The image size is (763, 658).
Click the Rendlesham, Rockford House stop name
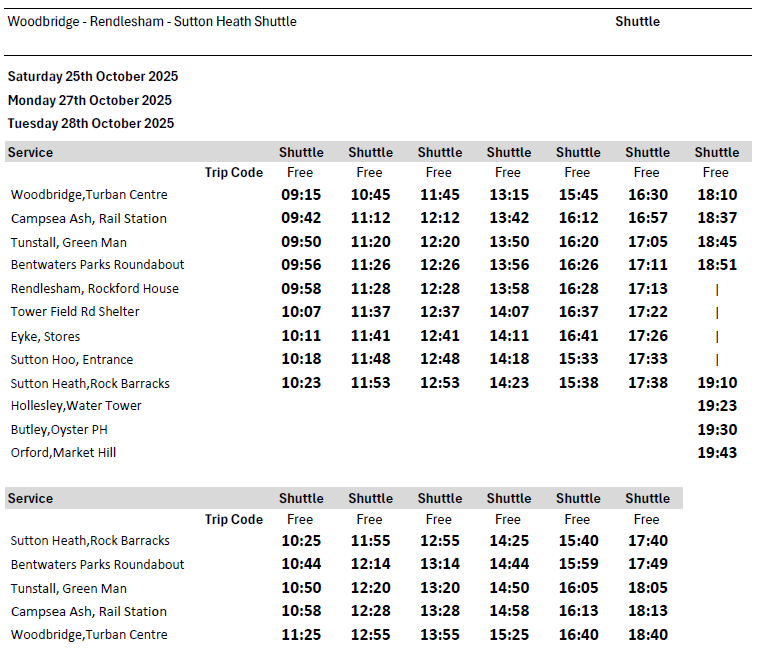click(x=95, y=289)
